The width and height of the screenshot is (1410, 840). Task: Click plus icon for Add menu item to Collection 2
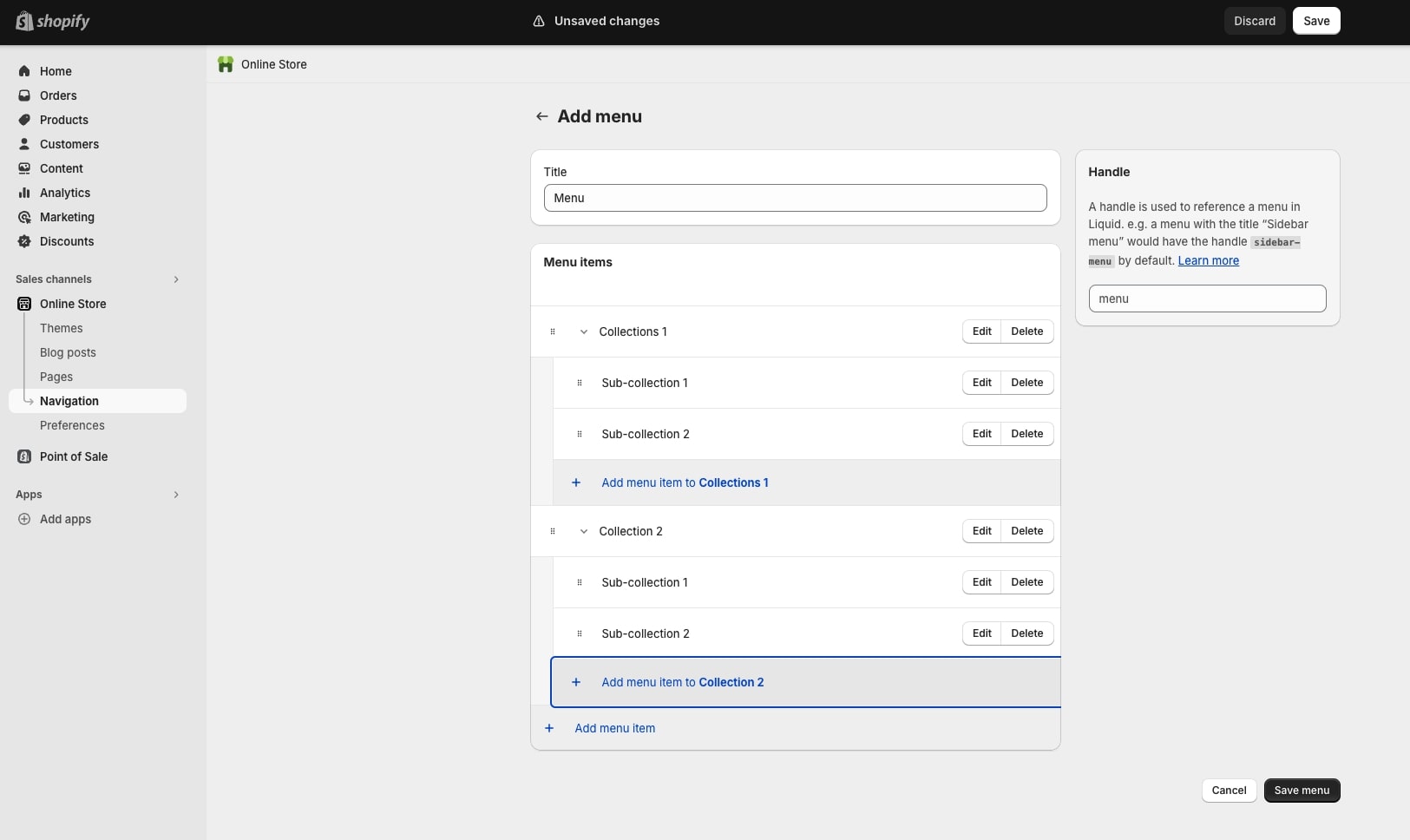(576, 682)
